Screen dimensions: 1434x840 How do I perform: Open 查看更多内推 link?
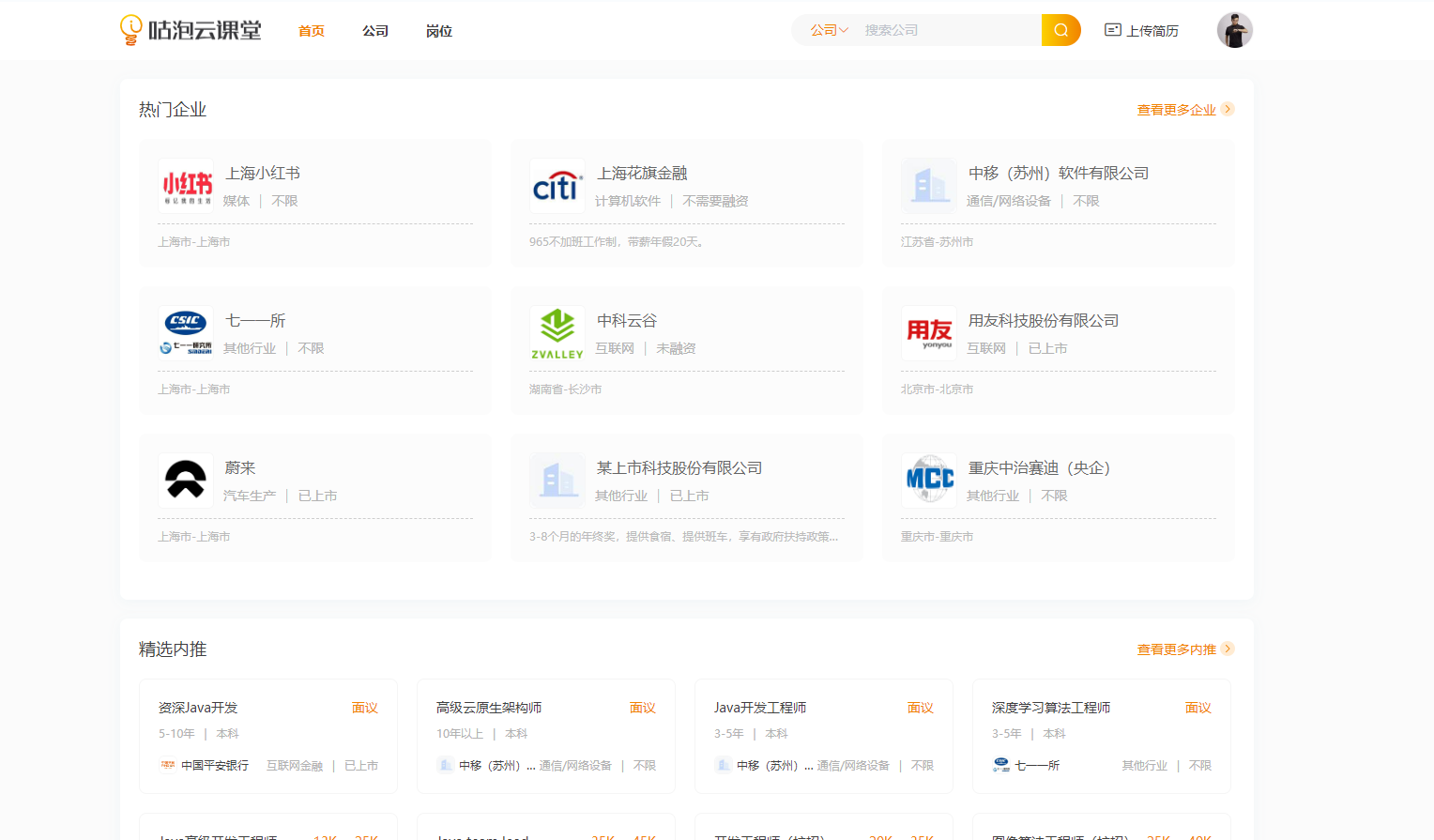pos(1176,649)
